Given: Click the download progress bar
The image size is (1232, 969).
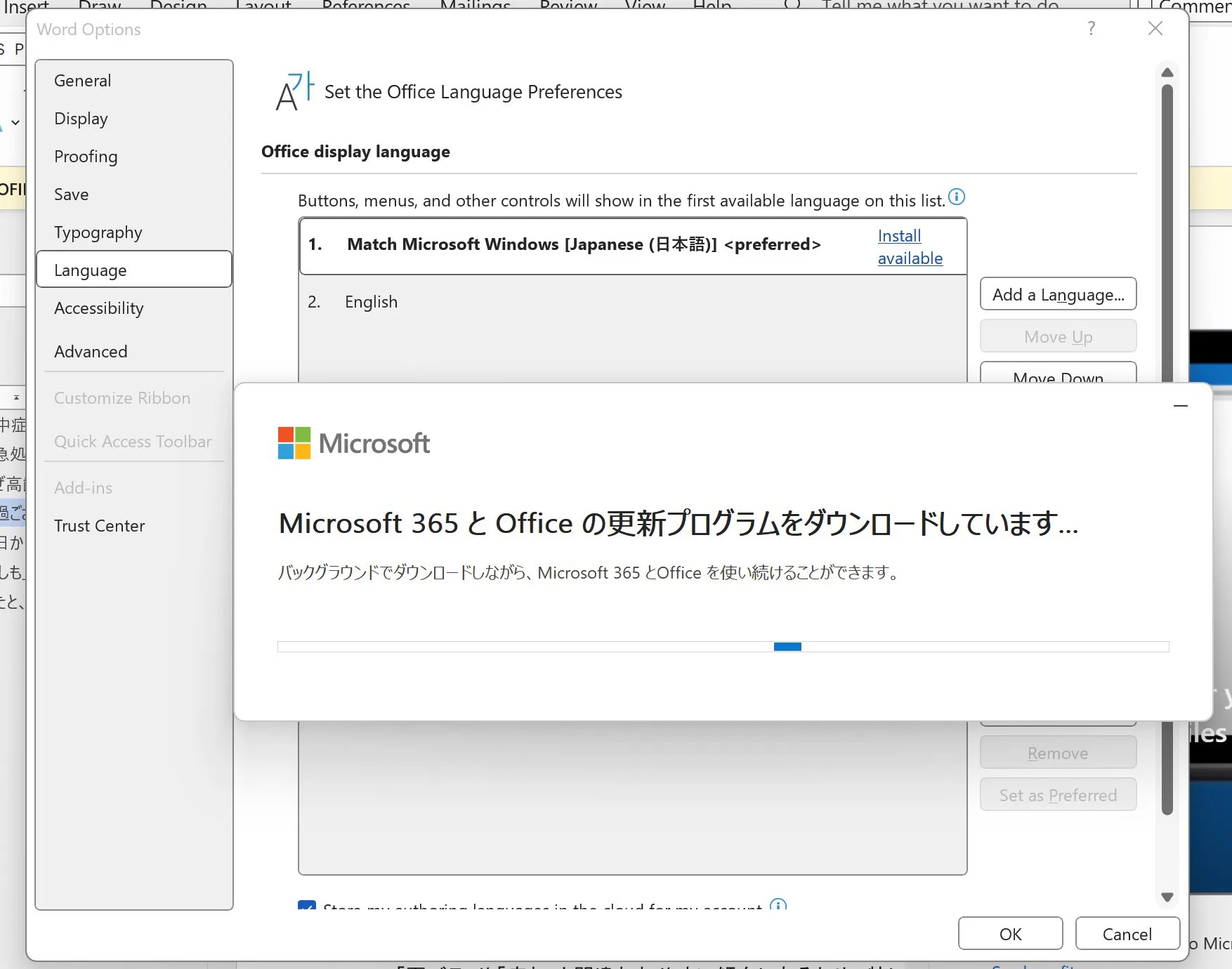Looking at the screenshot, I should click(x=723, y=647).
